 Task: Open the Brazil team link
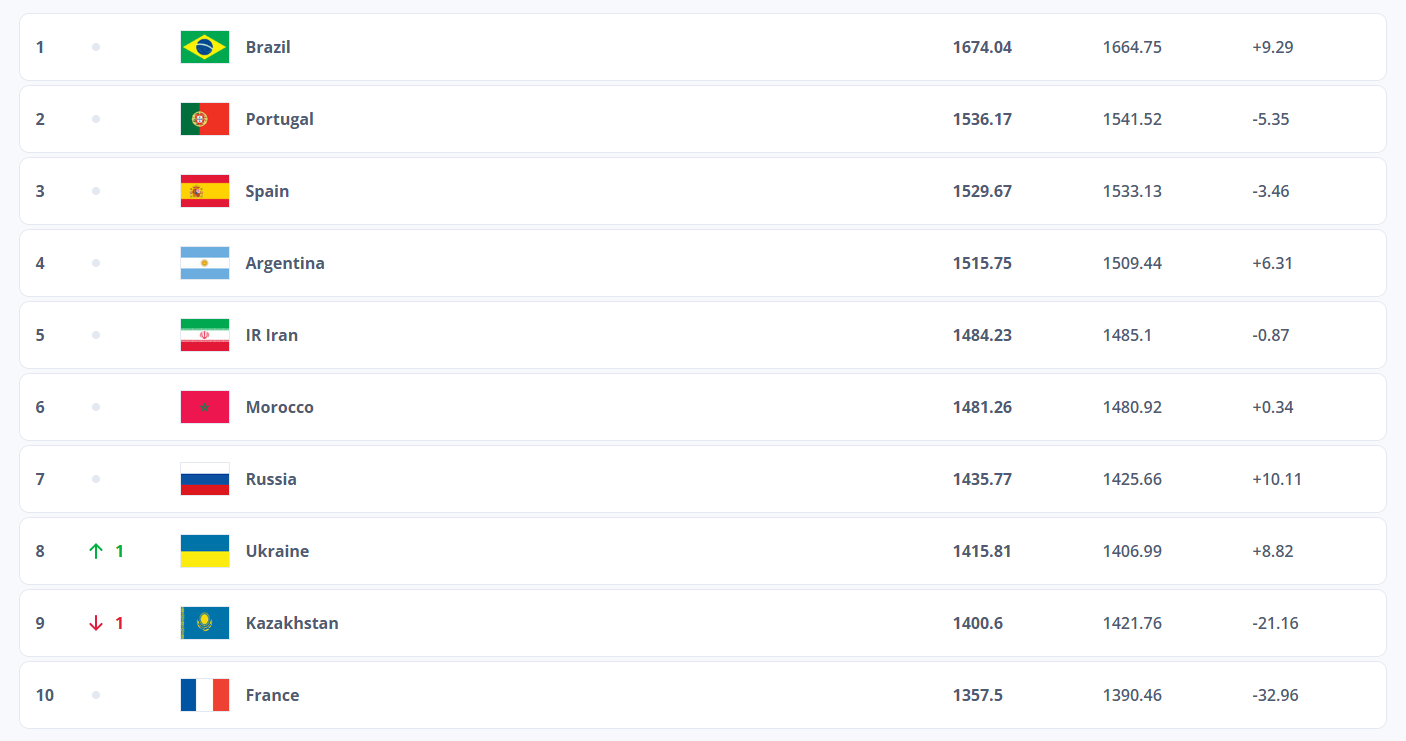pos(268,47)
